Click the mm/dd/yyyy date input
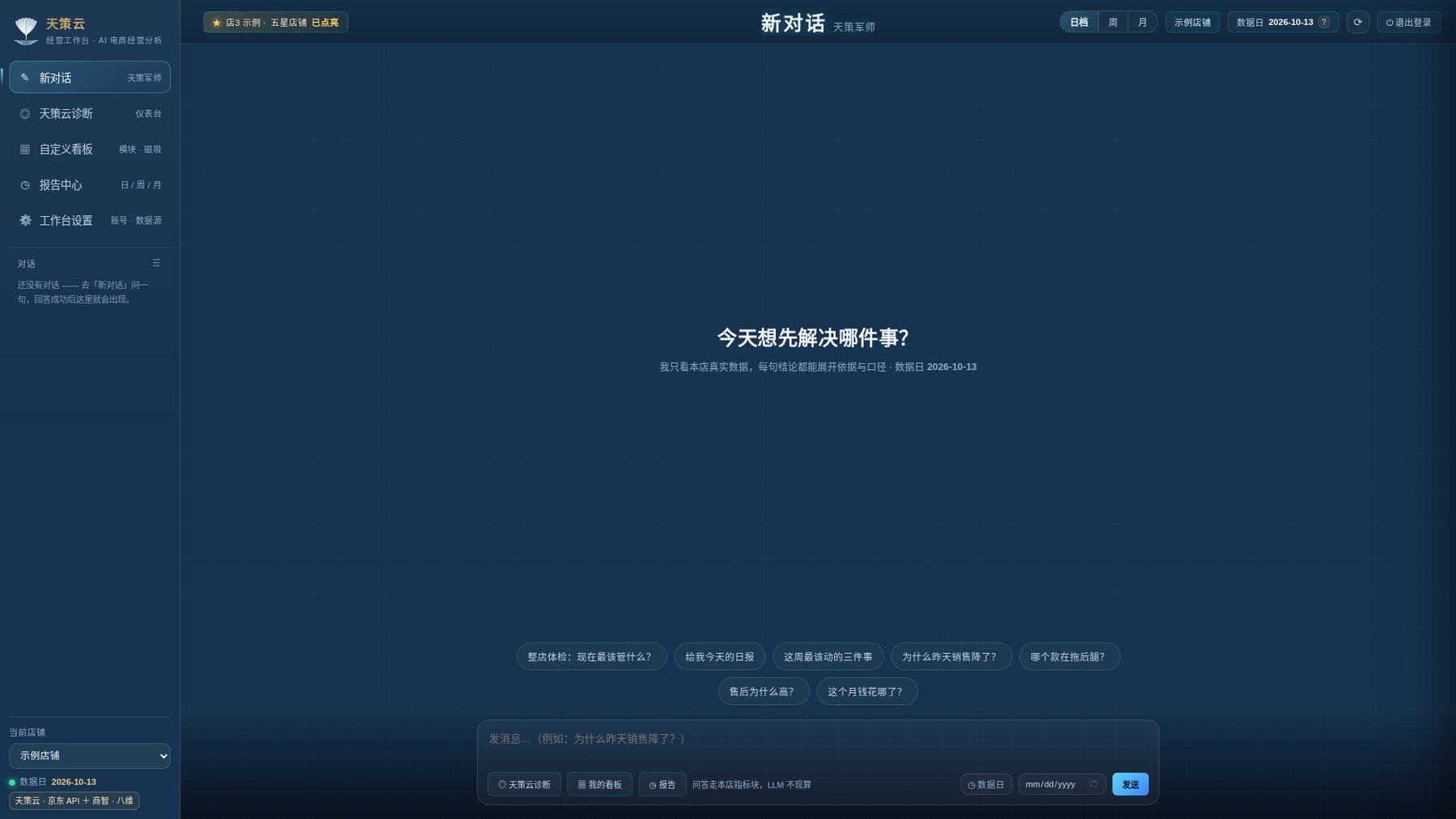This screenshot has width=1456, height=819. tap(1061, 784)
